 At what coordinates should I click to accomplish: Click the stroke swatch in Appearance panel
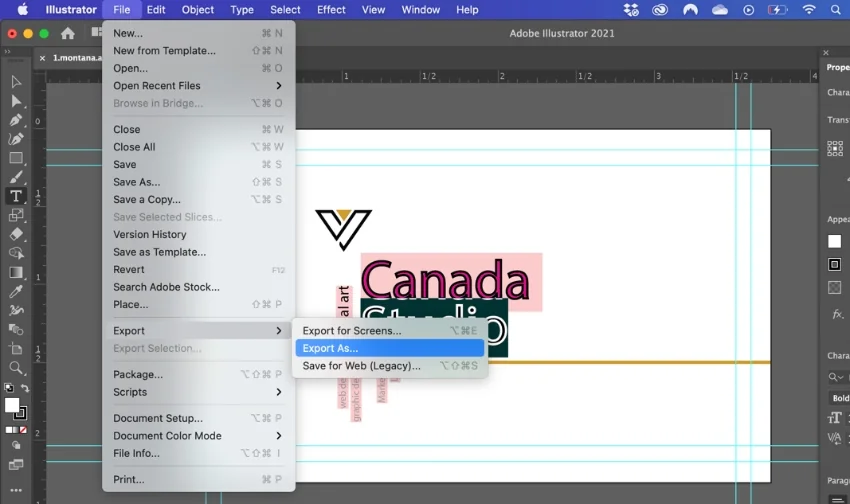click(834, 264)
